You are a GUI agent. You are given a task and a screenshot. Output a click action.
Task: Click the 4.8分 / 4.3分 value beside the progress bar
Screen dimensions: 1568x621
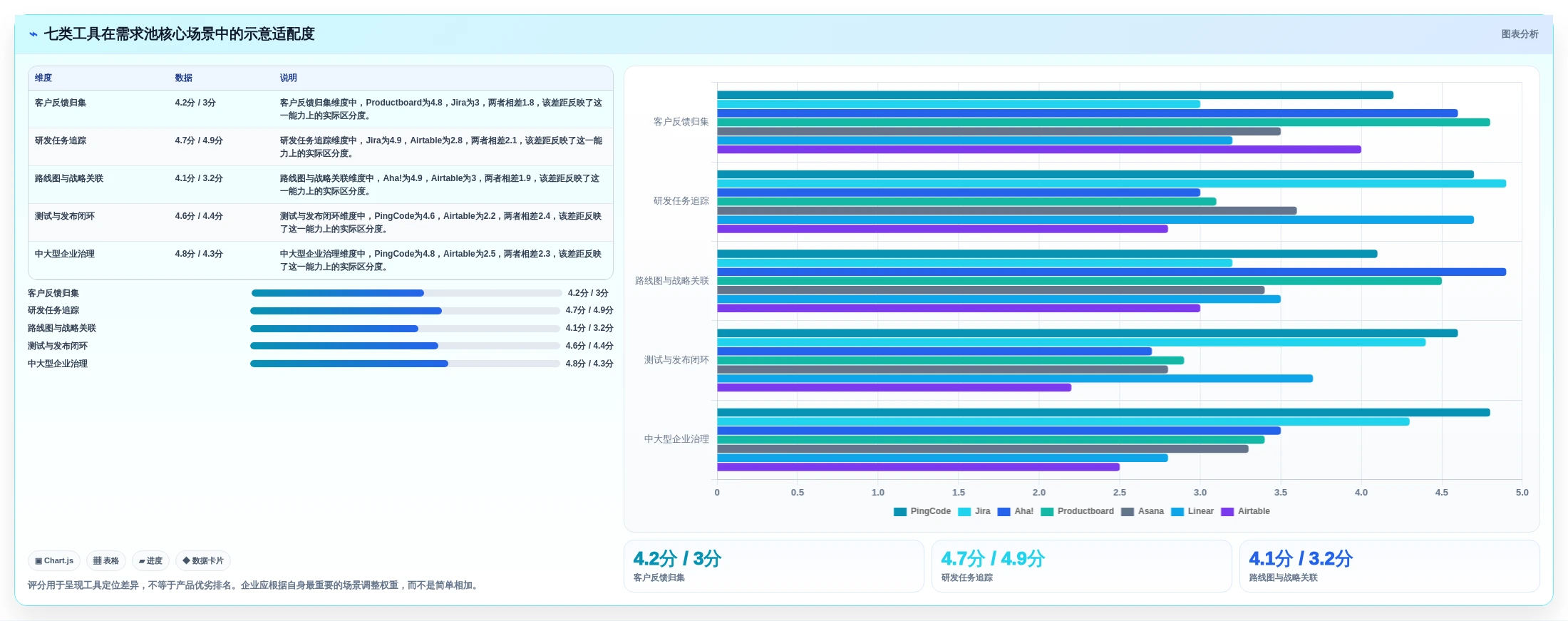pyautogui.click(x=589, y=364)
